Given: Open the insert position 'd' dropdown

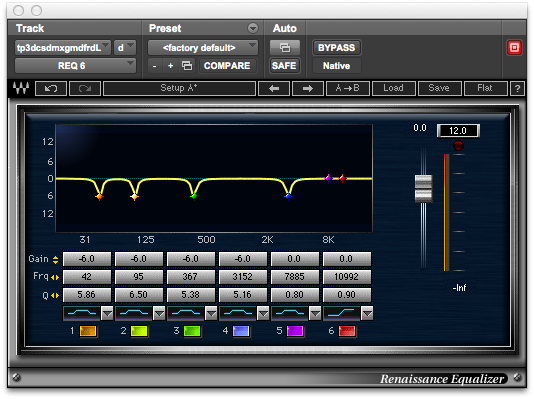Looking at the screenshot, I should [x=125, y=48].
